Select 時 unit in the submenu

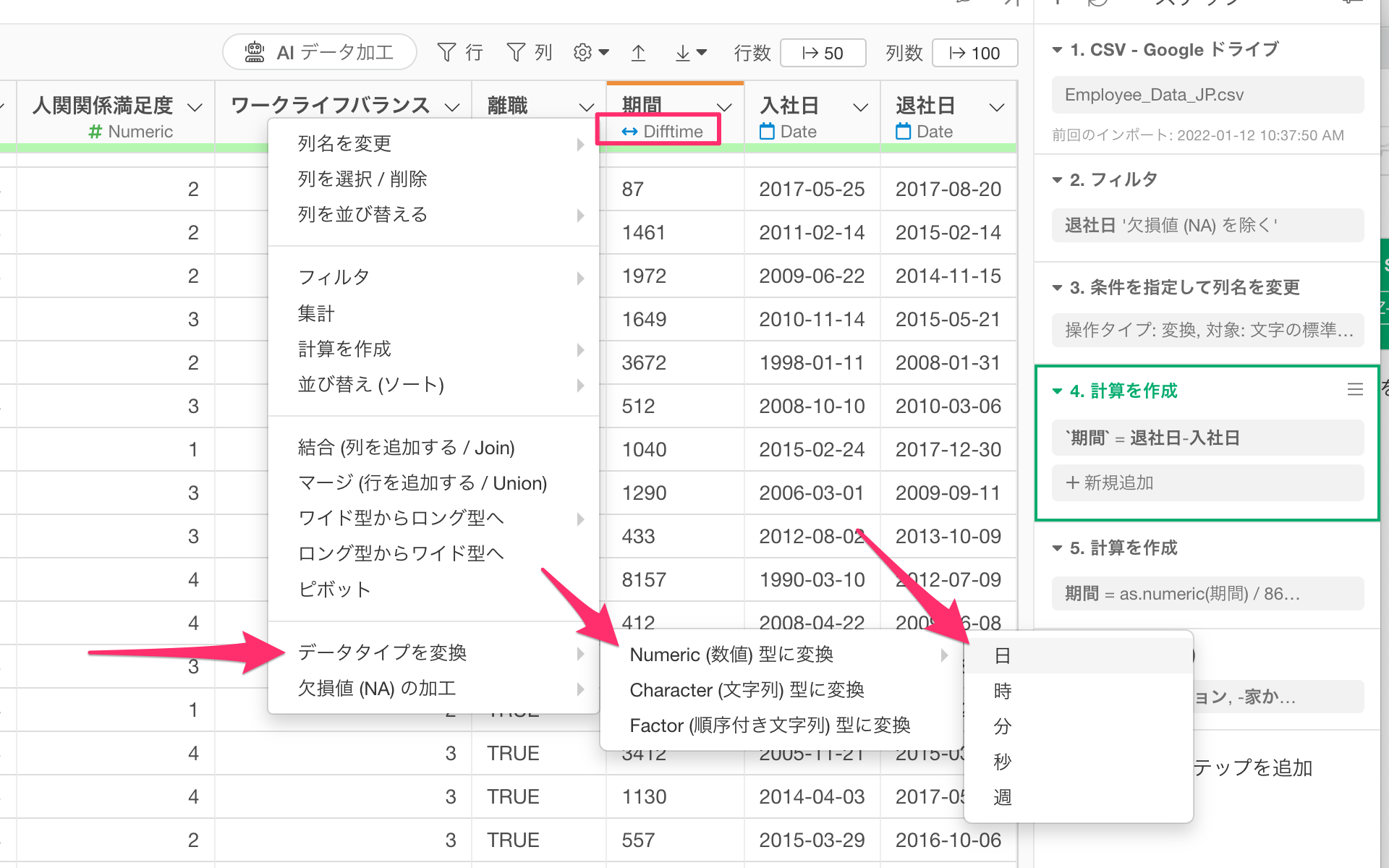coord(1079,692)
